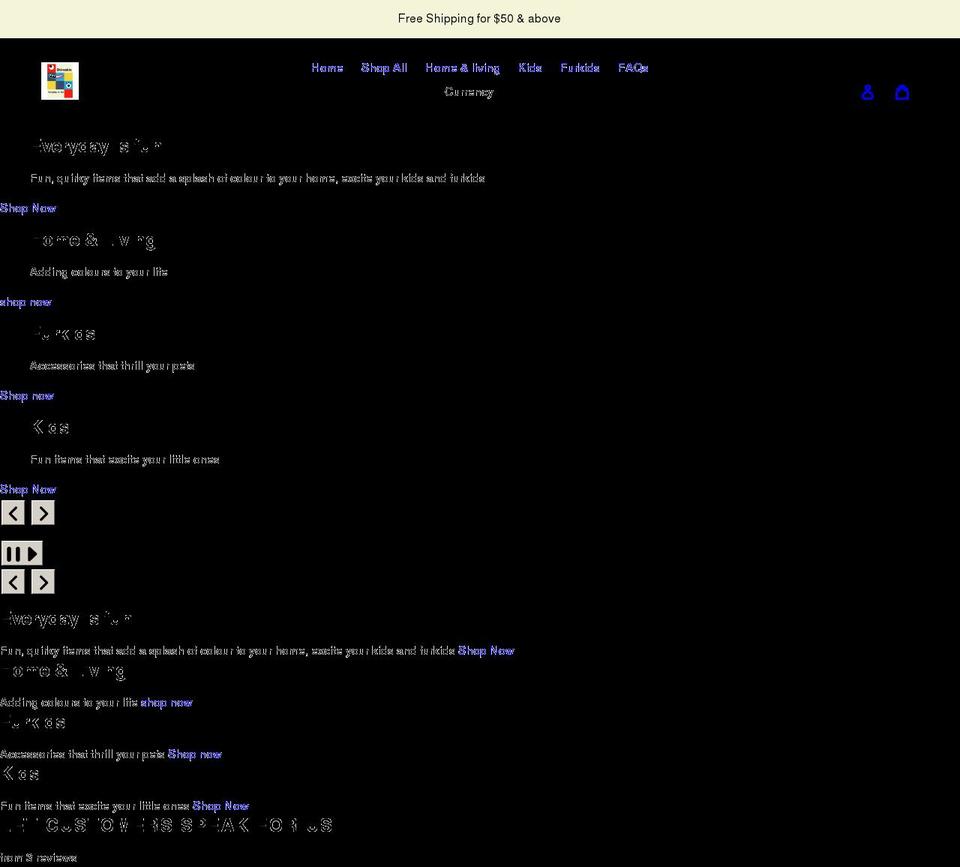The width and height of the screenshot is (960, 867).
Task: Select Shop All in the navigation
Action: click(383, 67)
